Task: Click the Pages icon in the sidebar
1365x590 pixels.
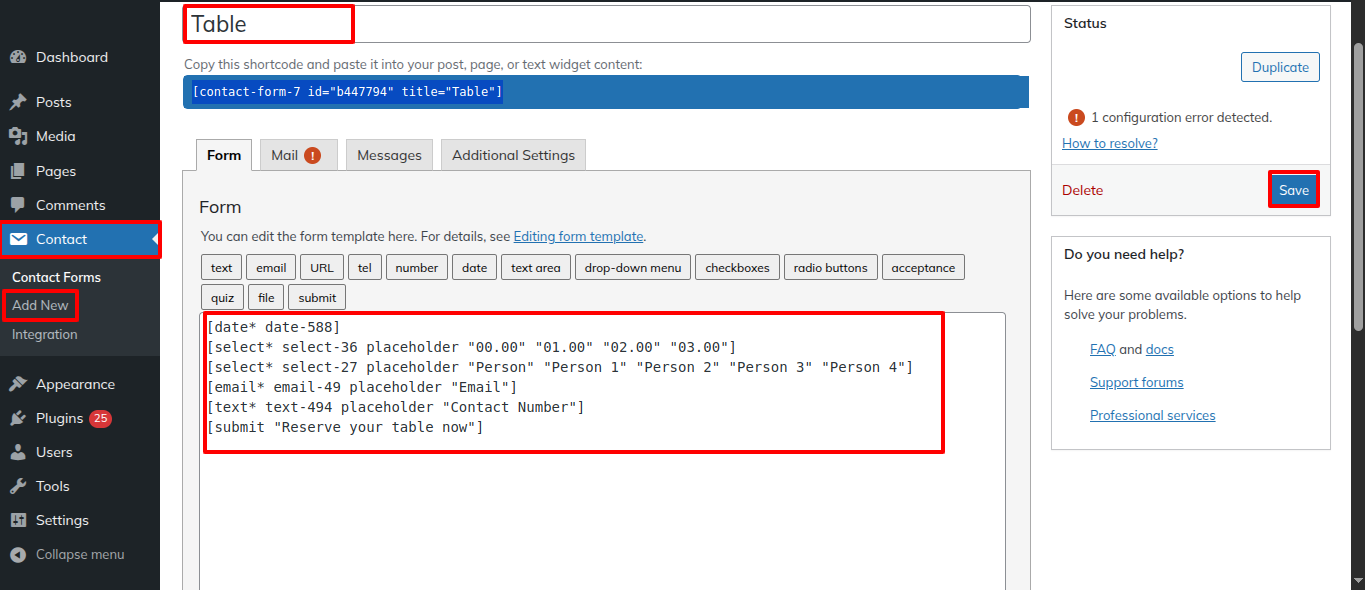Action: [18, 171]
